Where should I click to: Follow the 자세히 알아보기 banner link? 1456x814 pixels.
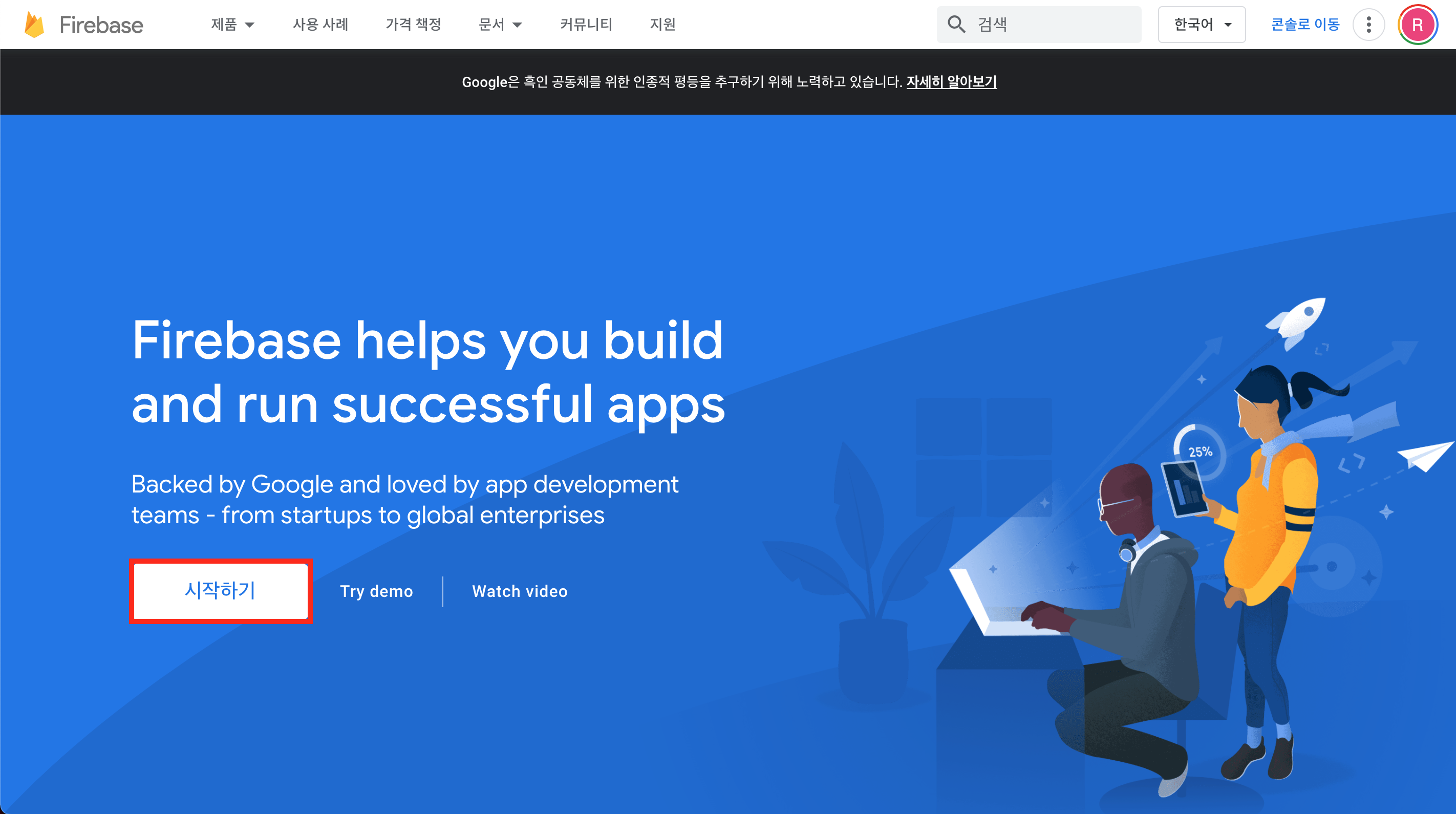[951, 82]
